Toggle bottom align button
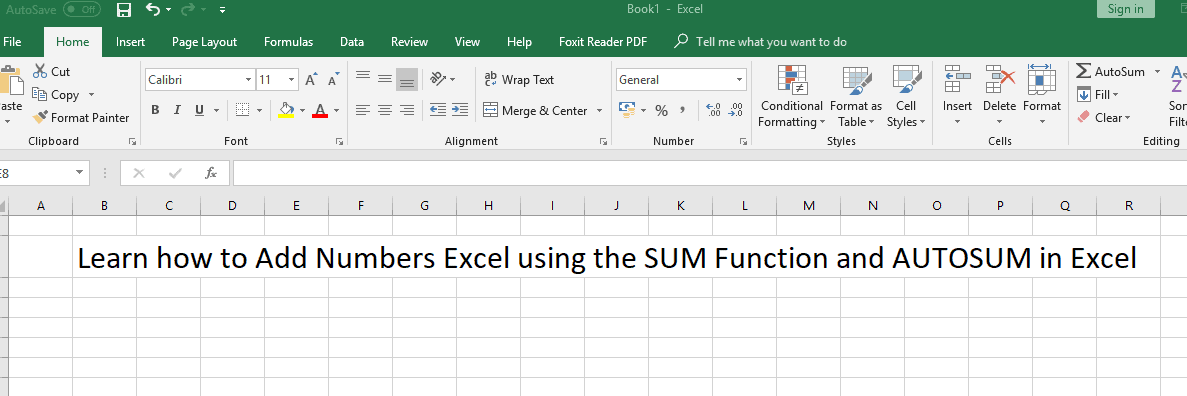1187x396 pixels. tap(407, 79)
